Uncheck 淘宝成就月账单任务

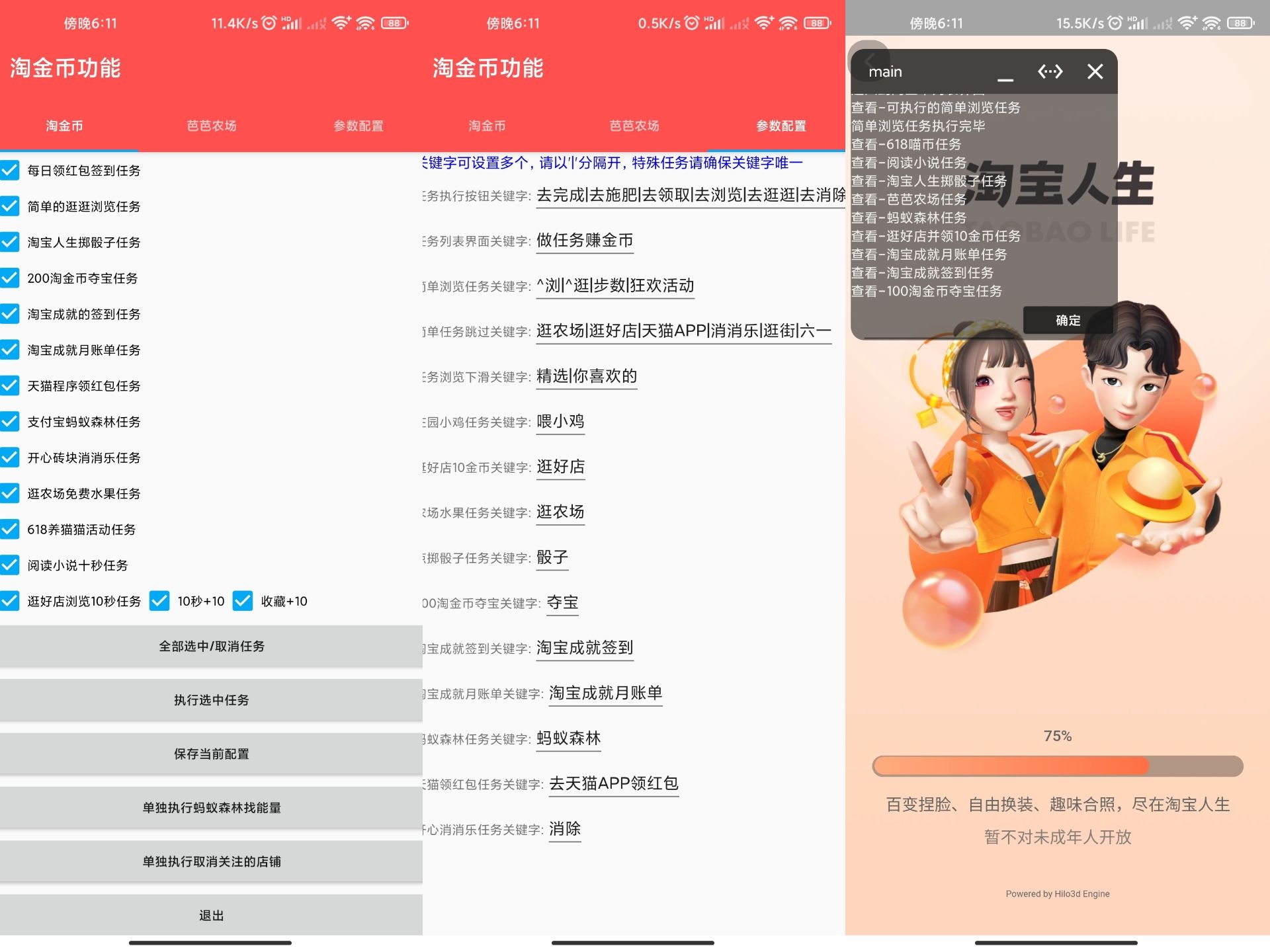(10, 350)
